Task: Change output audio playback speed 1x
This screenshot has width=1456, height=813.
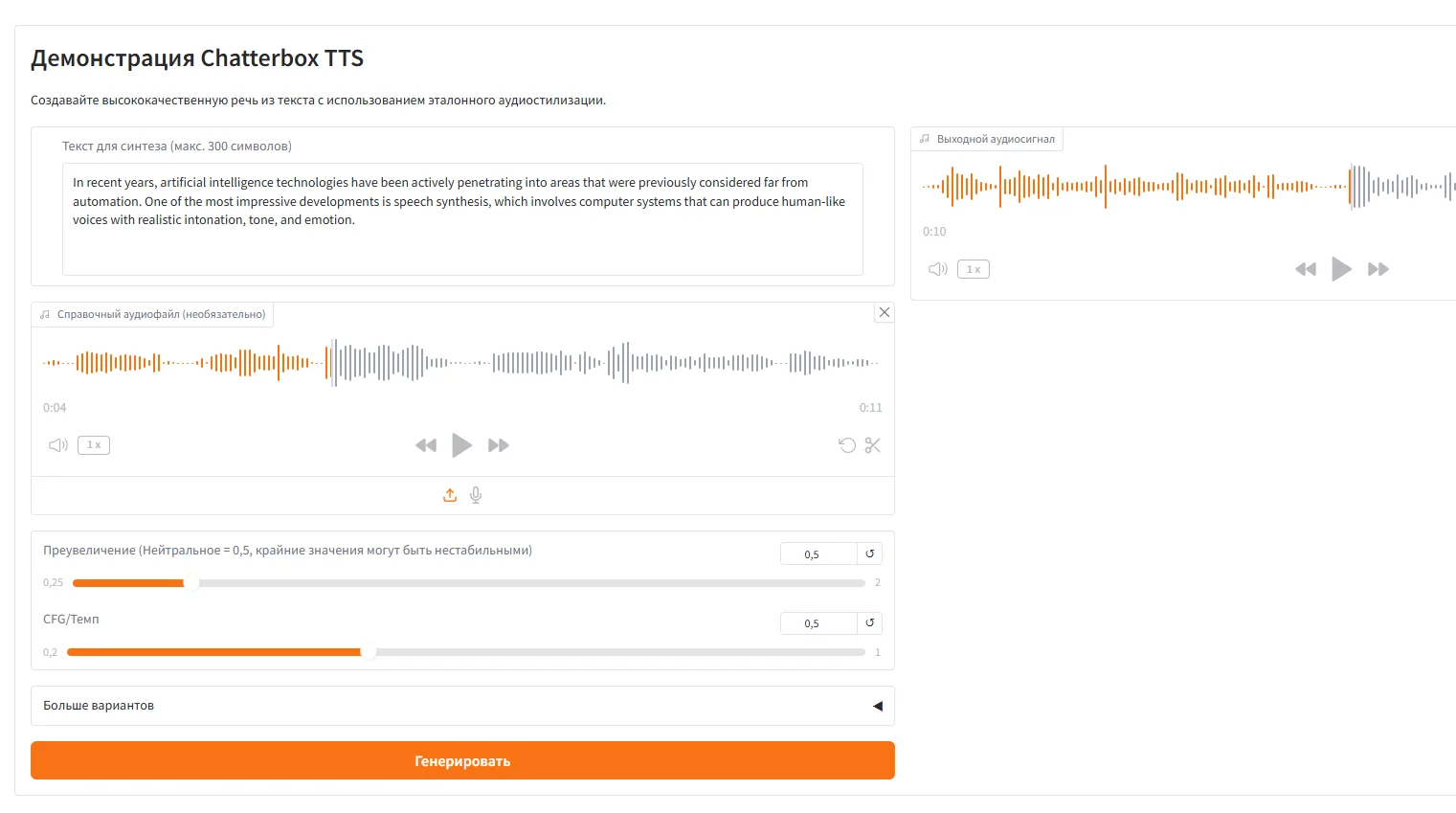Action: point(974,269)
